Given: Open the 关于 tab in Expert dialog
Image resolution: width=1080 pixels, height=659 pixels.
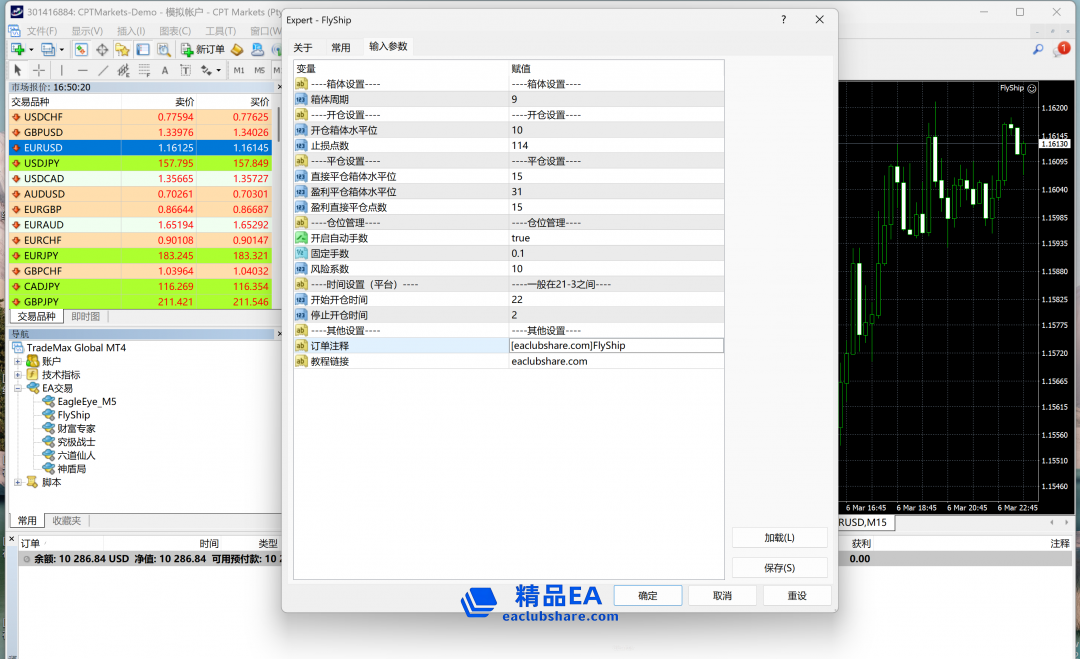Looking at the screenshot, I should click(x=303, y=47).
